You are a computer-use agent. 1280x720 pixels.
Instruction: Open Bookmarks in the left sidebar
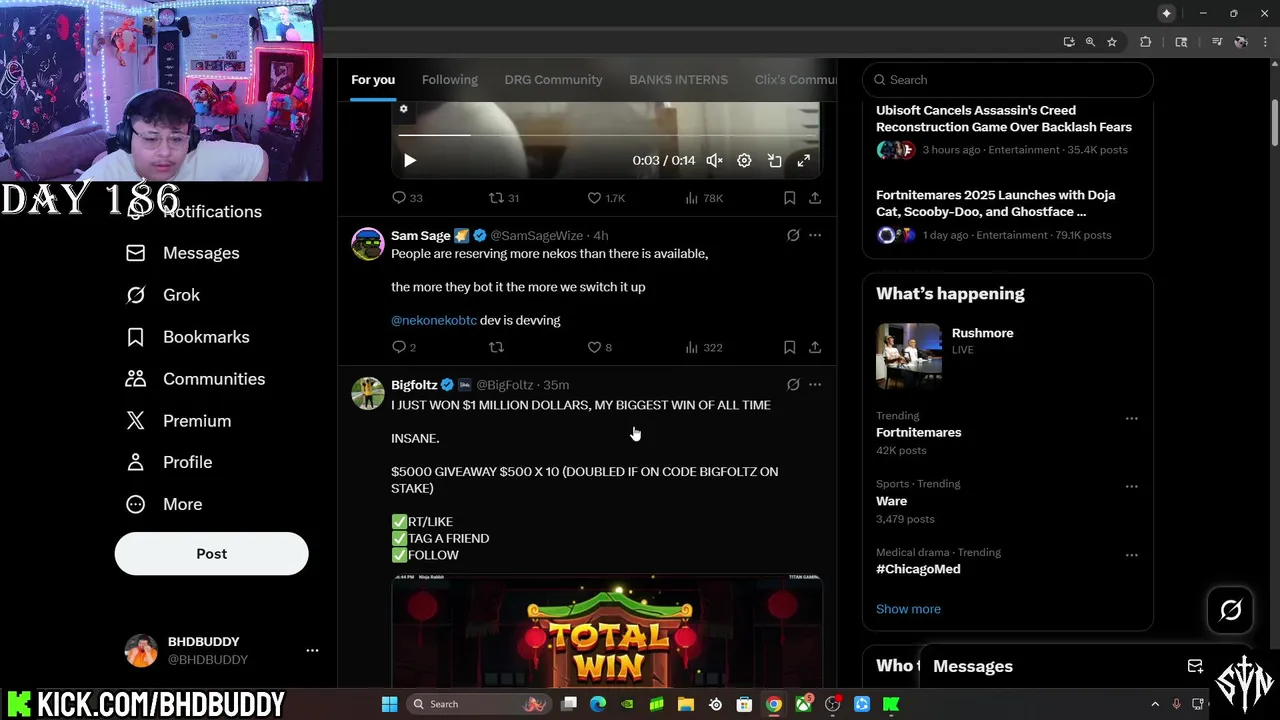click(187, 337)
